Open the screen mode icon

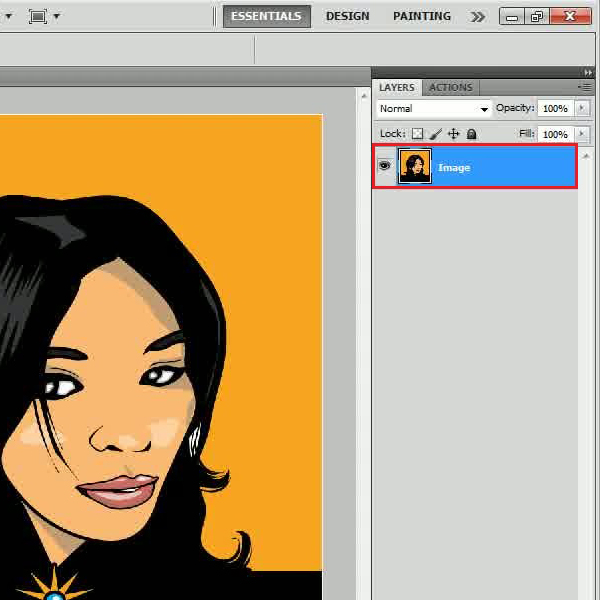38,16
